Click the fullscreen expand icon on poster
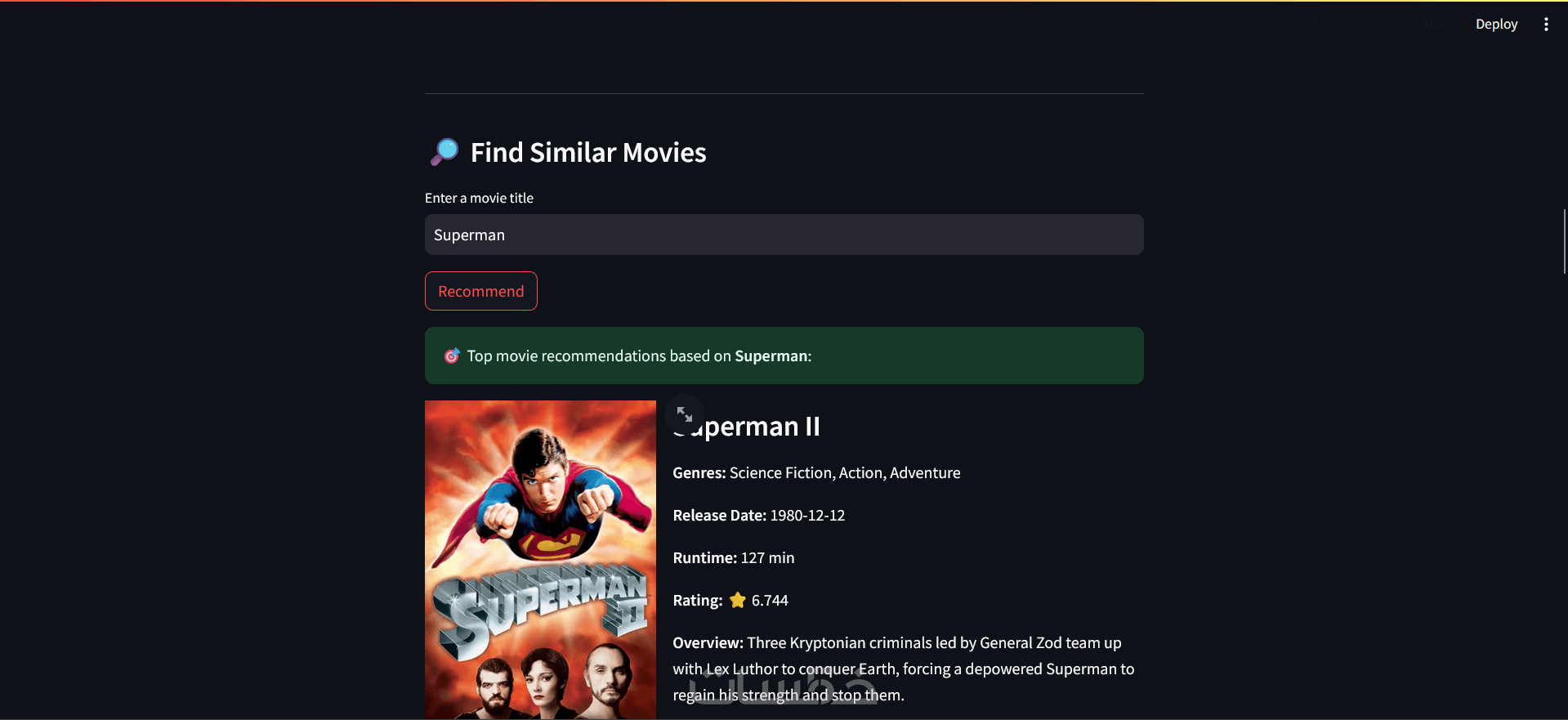 click(685, 414)
